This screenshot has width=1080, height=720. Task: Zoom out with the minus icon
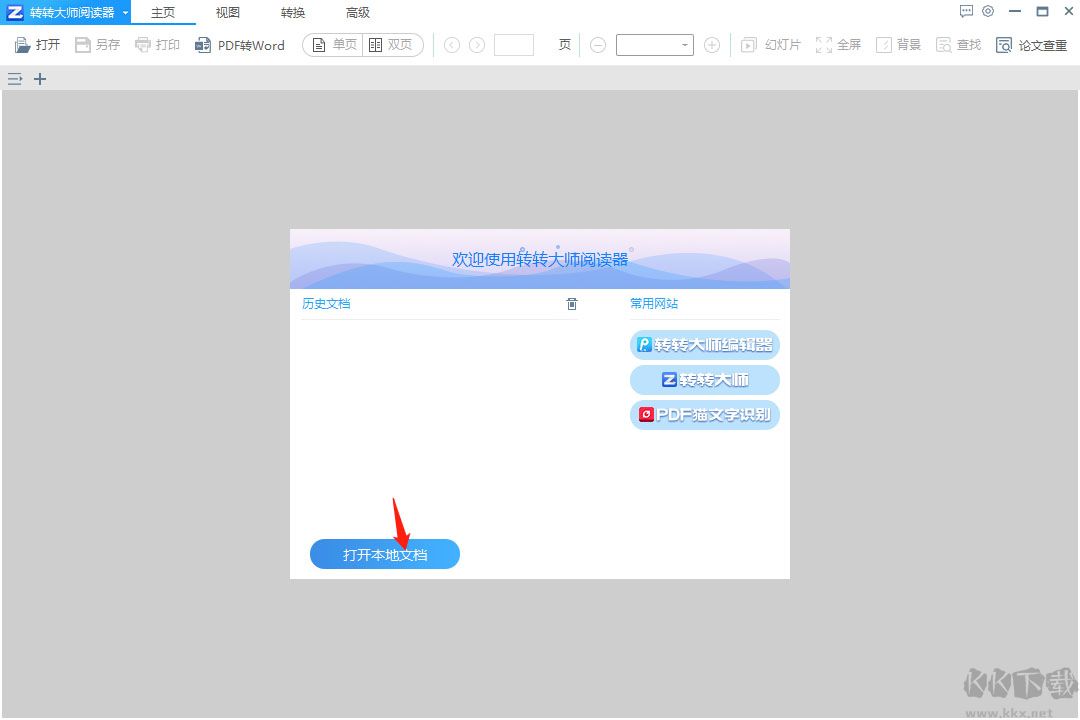point(598,45)
